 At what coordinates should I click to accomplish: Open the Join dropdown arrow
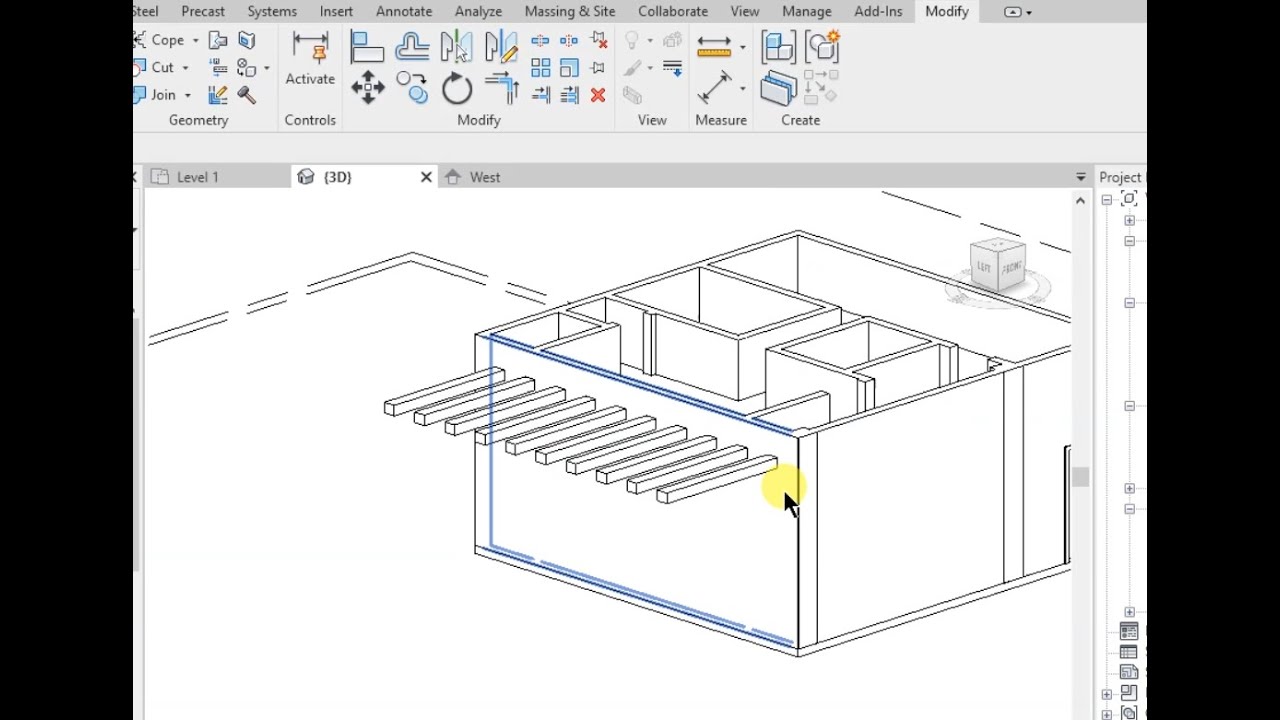coord(187,95)
